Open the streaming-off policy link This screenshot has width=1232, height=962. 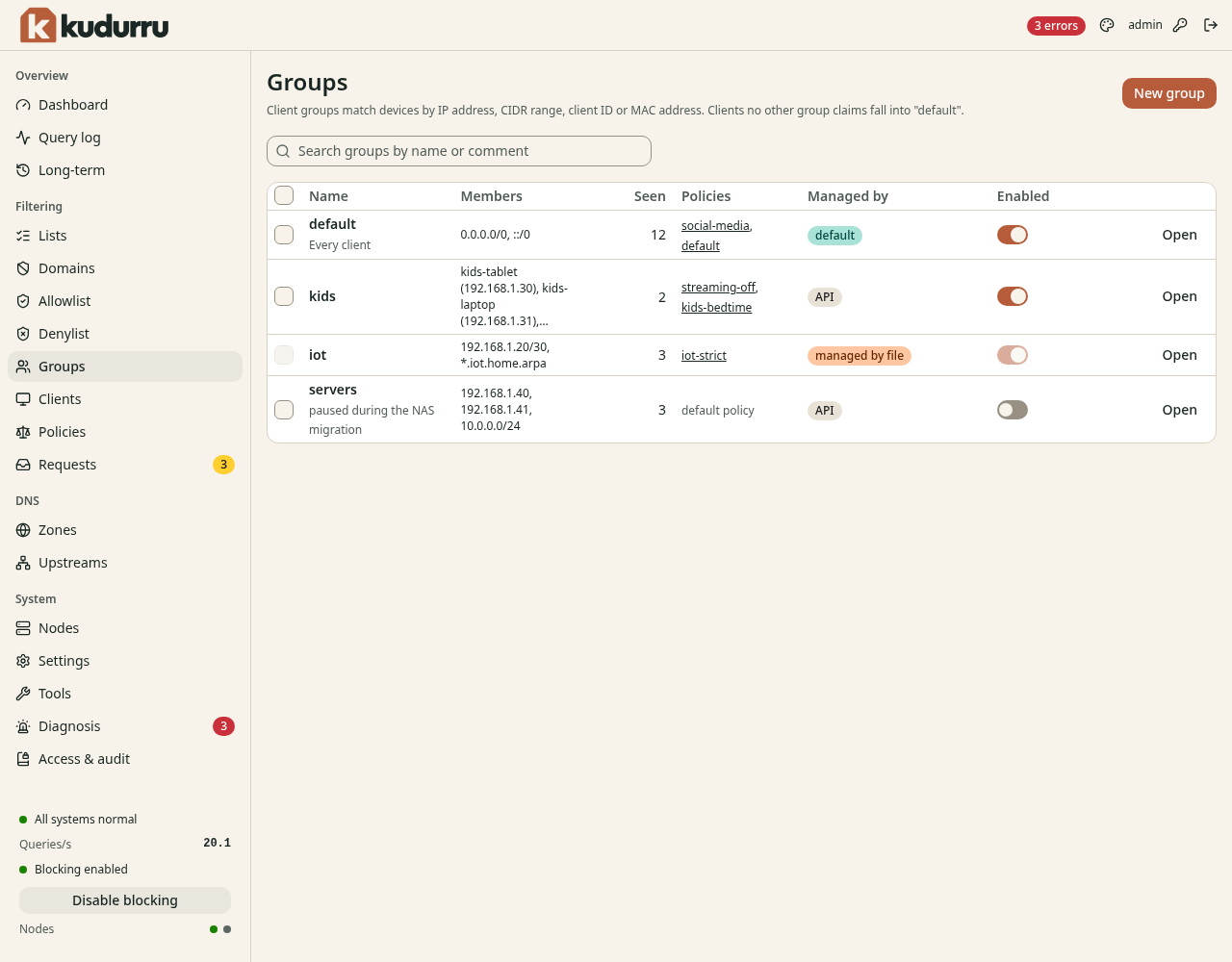click(718, 287)
